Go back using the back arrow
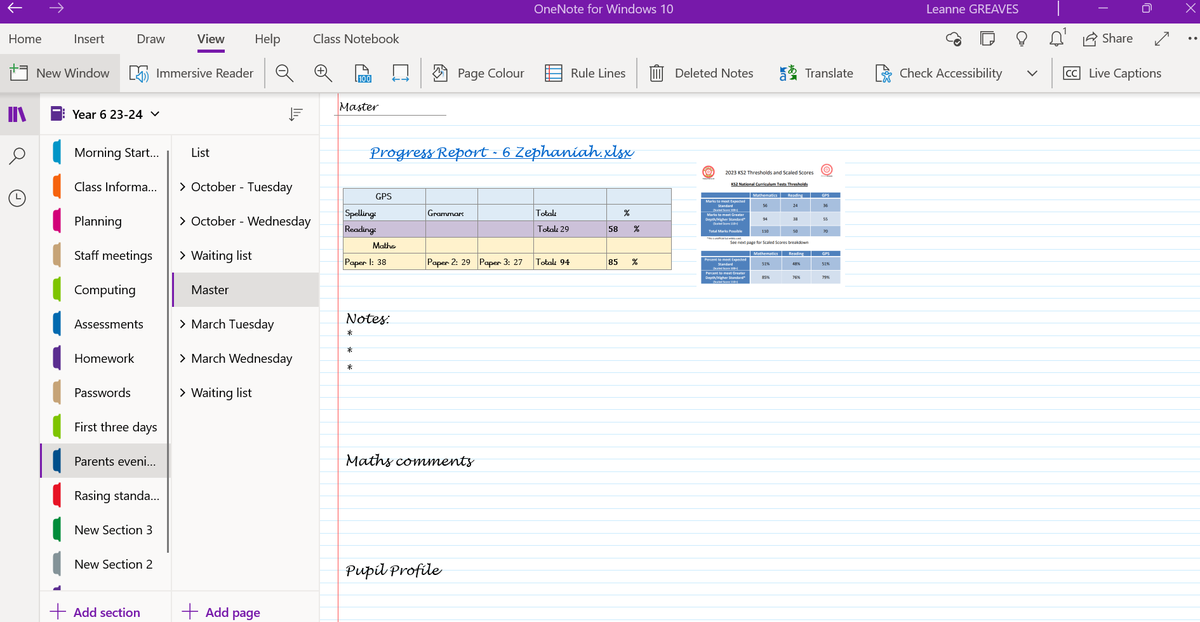The width and height of the screenshot is (1200, 622). [15, 9]
